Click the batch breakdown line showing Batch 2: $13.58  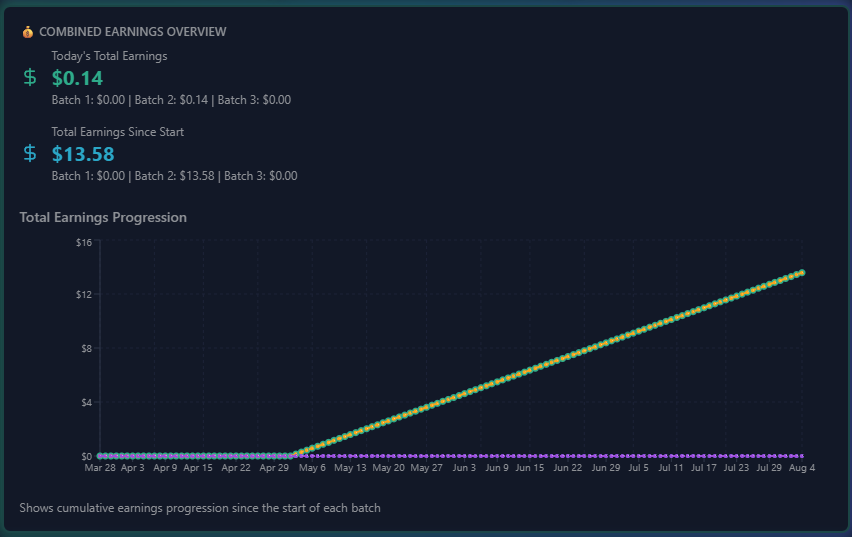[x=174, y=176]
